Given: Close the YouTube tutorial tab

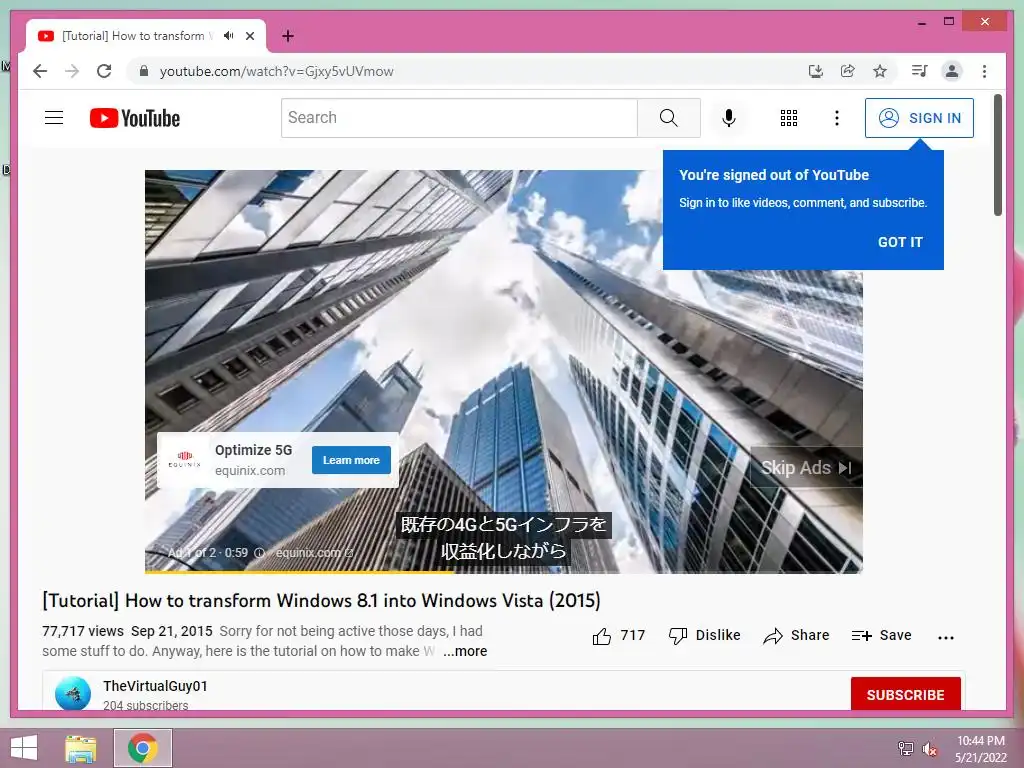Looking at the screenshot, I should [250, 36].
